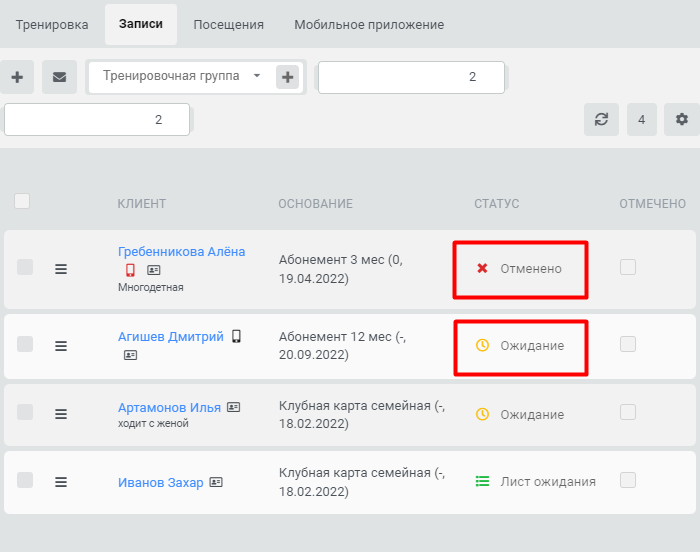Click the КЛИЕНТ column header
Image resolution: width=700 pixels, height=552 pixels.
[x=142, y=204]
